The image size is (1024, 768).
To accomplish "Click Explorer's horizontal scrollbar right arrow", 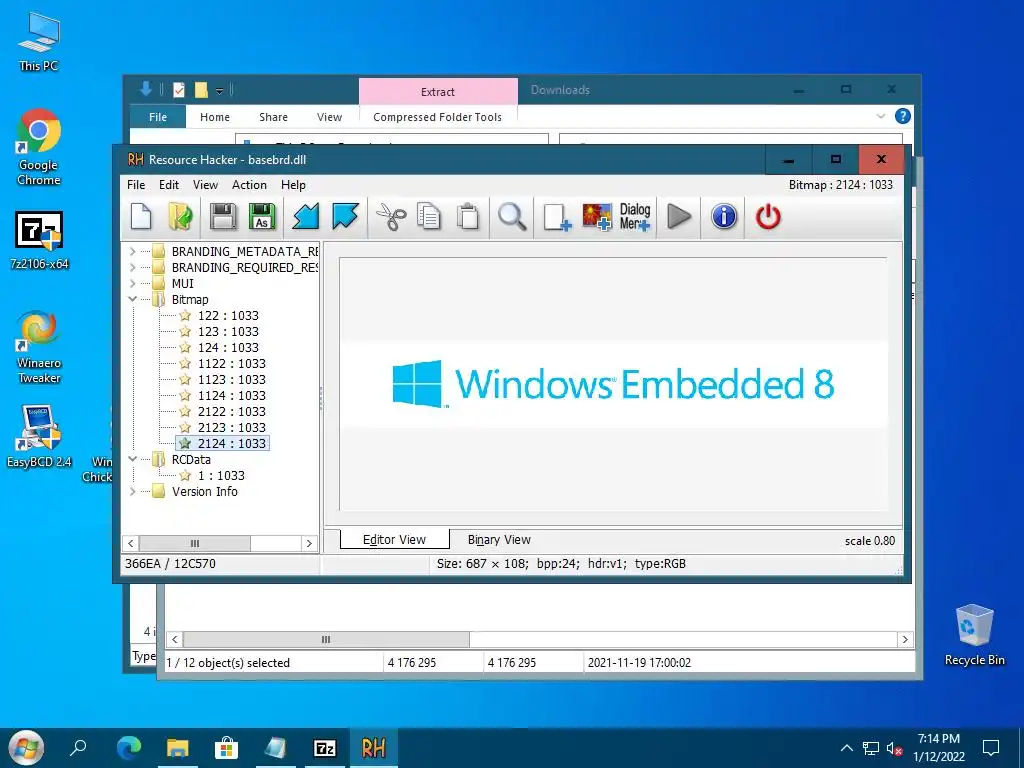I will click(905, 639).
